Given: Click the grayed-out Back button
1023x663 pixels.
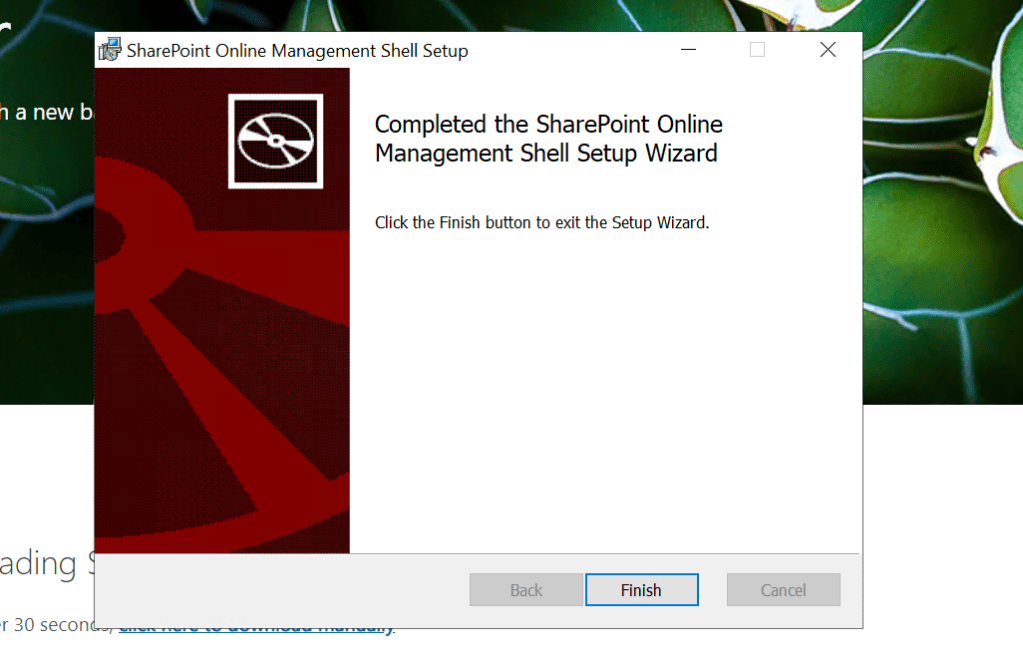Looking at the screenshot, I should tap(526, 590).
